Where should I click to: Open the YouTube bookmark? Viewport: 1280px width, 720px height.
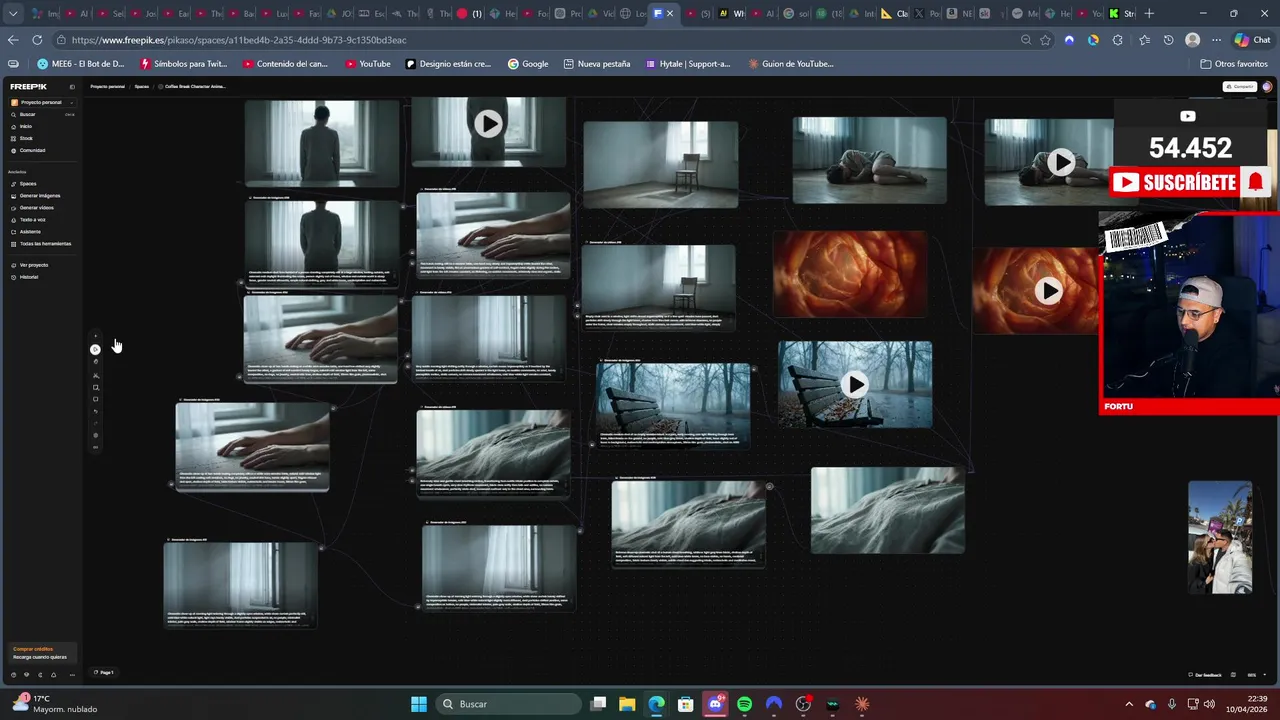pyautogui.click(x=368, y=64)
